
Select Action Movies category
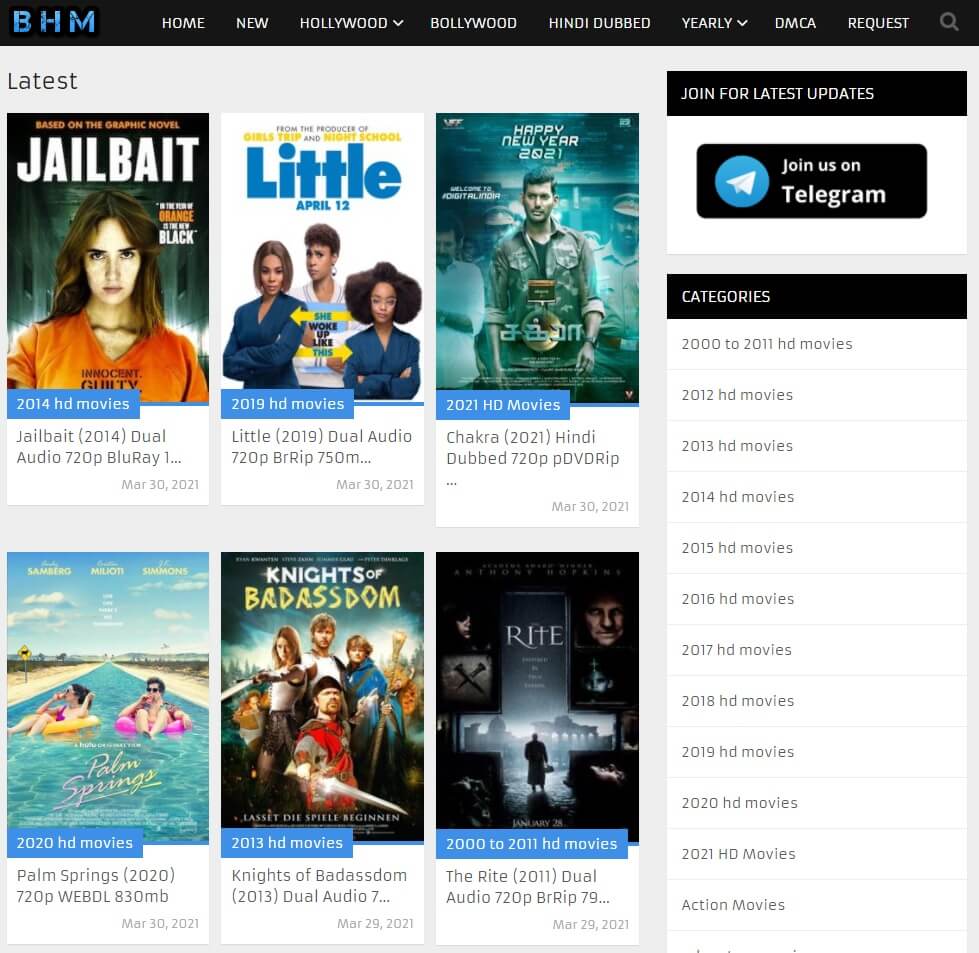(733, 905)
